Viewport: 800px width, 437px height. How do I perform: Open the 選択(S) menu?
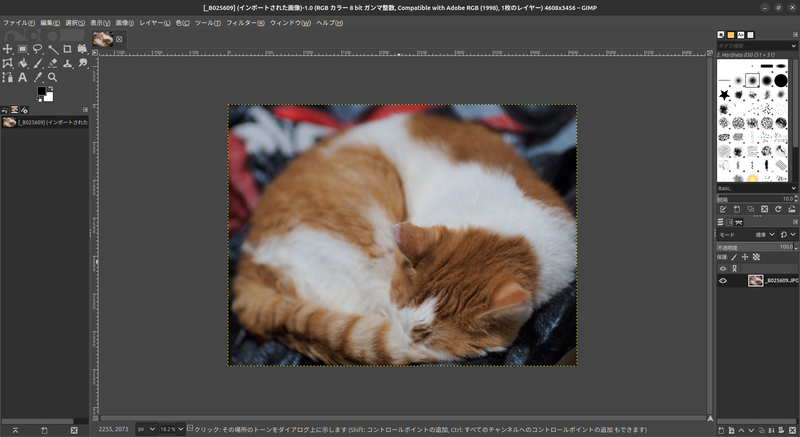click(75, 23)
